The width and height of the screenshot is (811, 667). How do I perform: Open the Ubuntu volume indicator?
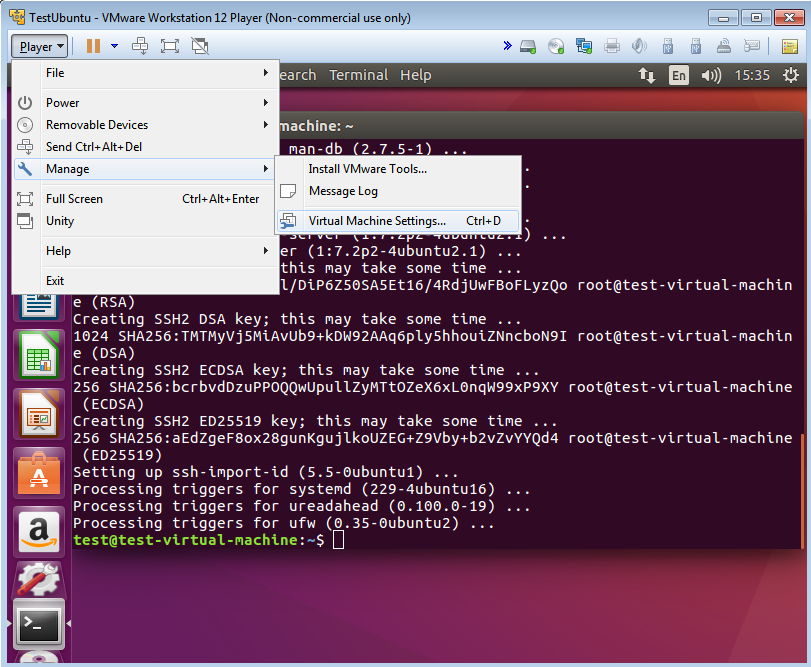coord(711,75)
